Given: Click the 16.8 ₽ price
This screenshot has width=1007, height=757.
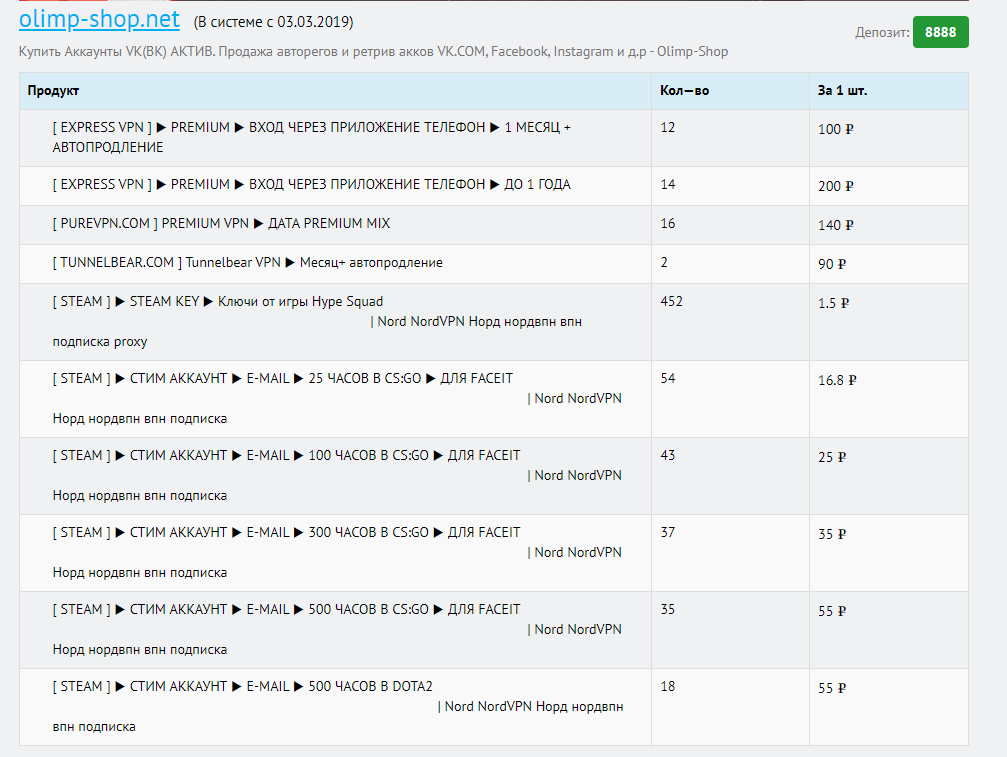Looking at the screenshot, I should (837, 381).
